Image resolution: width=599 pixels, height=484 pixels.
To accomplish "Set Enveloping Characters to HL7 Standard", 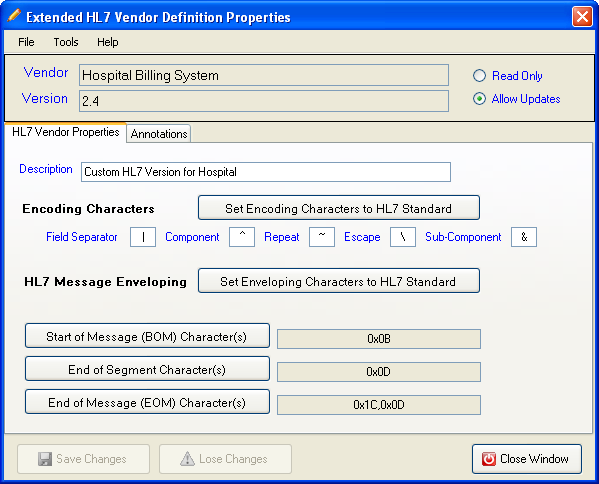I will (x=338, y=281).
